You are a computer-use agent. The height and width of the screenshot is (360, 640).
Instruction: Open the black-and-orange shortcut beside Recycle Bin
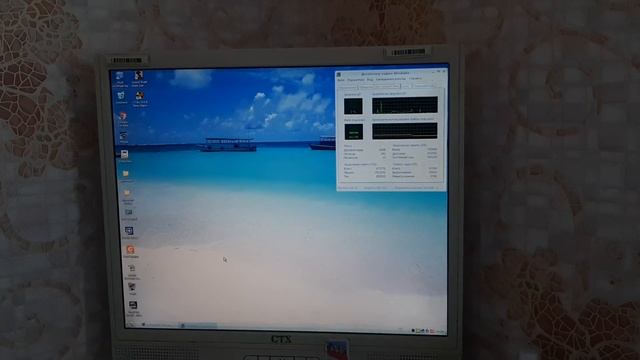(x=140, y=96)
